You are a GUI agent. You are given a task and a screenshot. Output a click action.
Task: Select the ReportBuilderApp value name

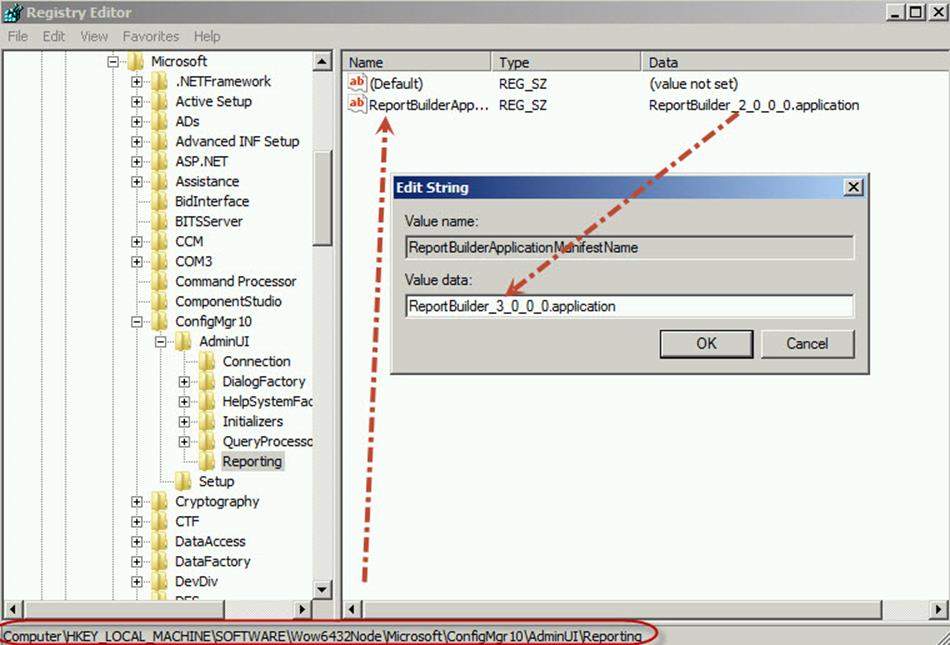[428, 105]
